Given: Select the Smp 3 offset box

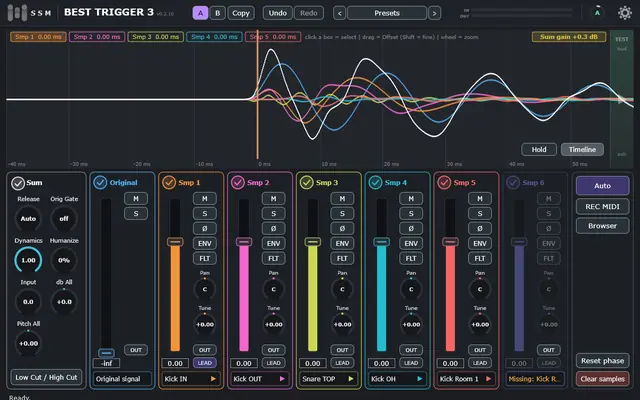Looking at the screenshot, I should tap(156, 37).
